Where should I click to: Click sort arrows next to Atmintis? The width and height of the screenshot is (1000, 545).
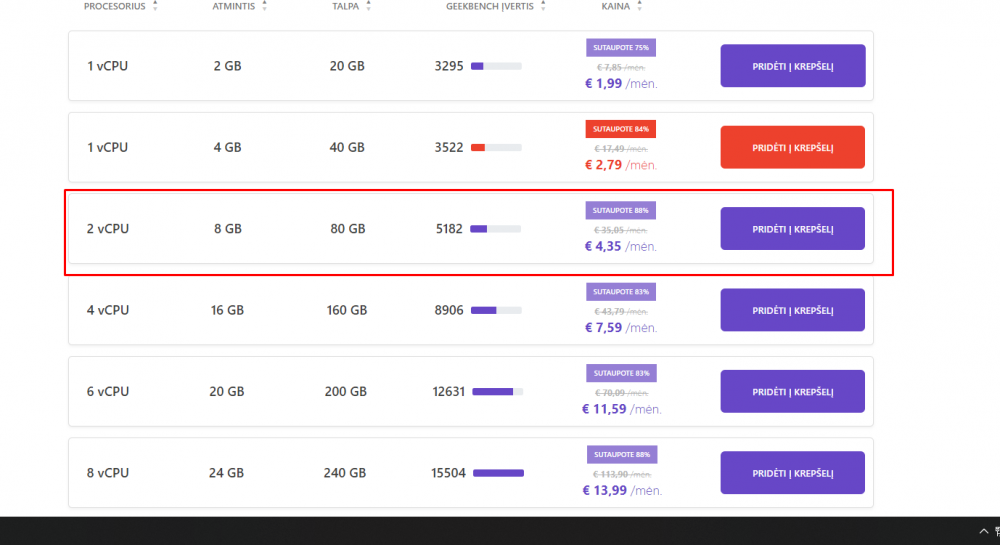pyautogui.click(x=264, y=6)
